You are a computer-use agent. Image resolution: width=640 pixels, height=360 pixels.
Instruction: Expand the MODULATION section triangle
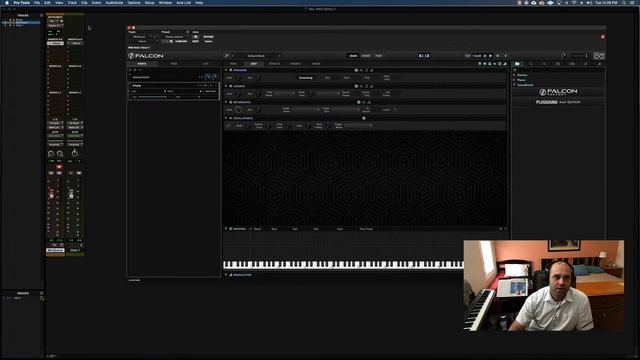226,275
